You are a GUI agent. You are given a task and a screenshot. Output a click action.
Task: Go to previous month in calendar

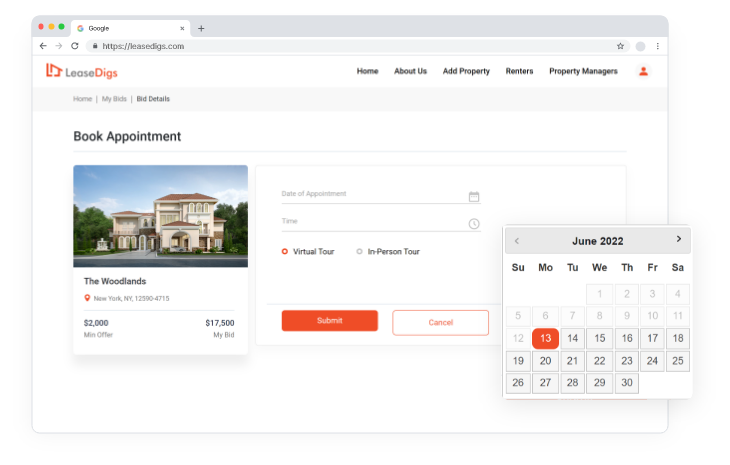(x=517, y=241)
